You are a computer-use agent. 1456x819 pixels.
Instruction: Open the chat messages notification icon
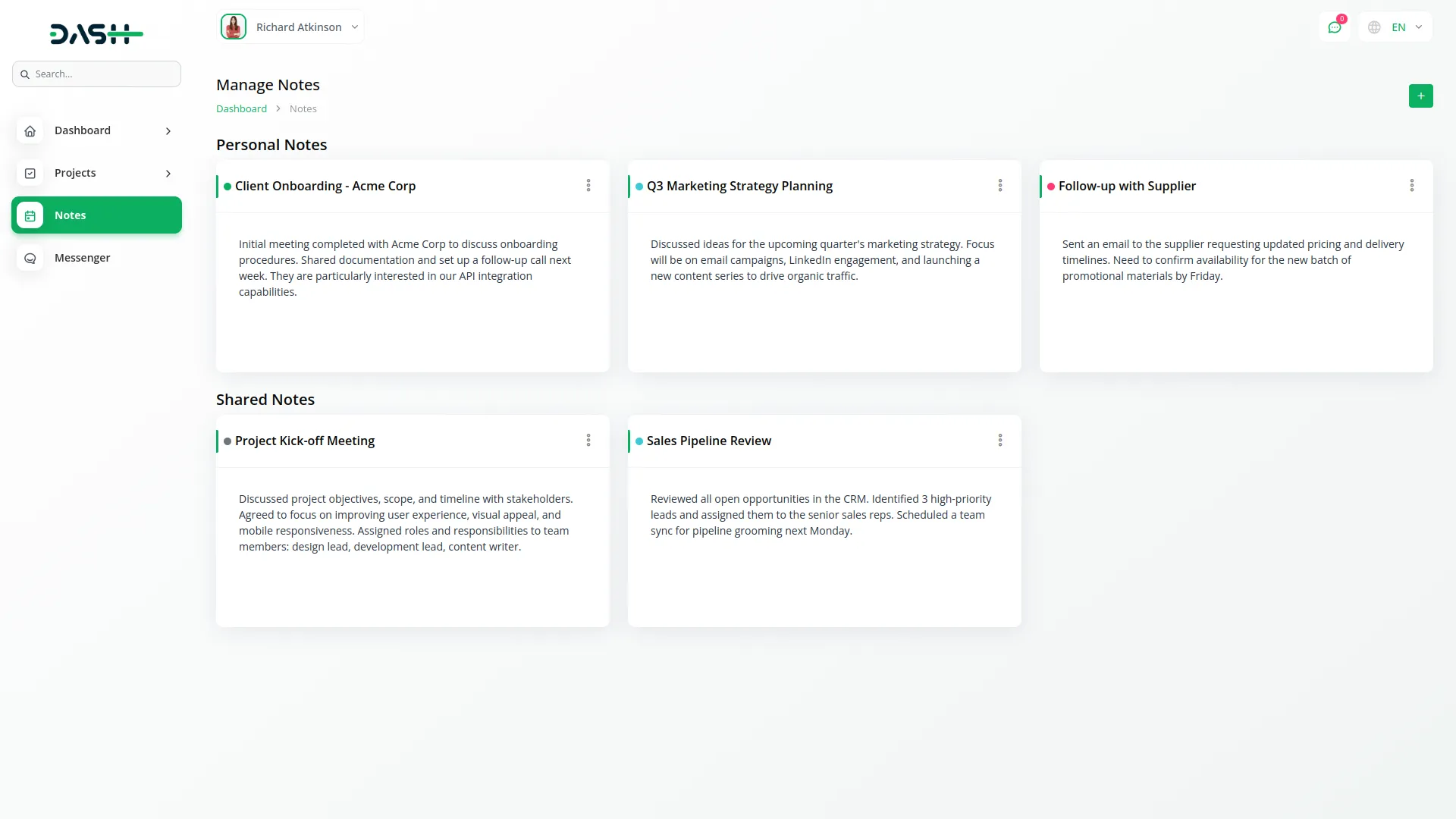(x=1334, y=27)
